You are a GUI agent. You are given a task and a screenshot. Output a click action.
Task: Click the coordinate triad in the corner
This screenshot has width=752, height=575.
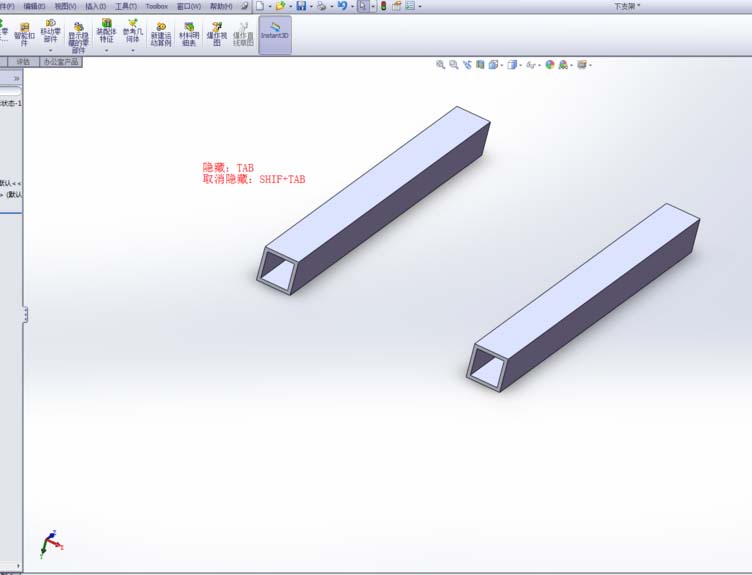(x=50, y=544)
